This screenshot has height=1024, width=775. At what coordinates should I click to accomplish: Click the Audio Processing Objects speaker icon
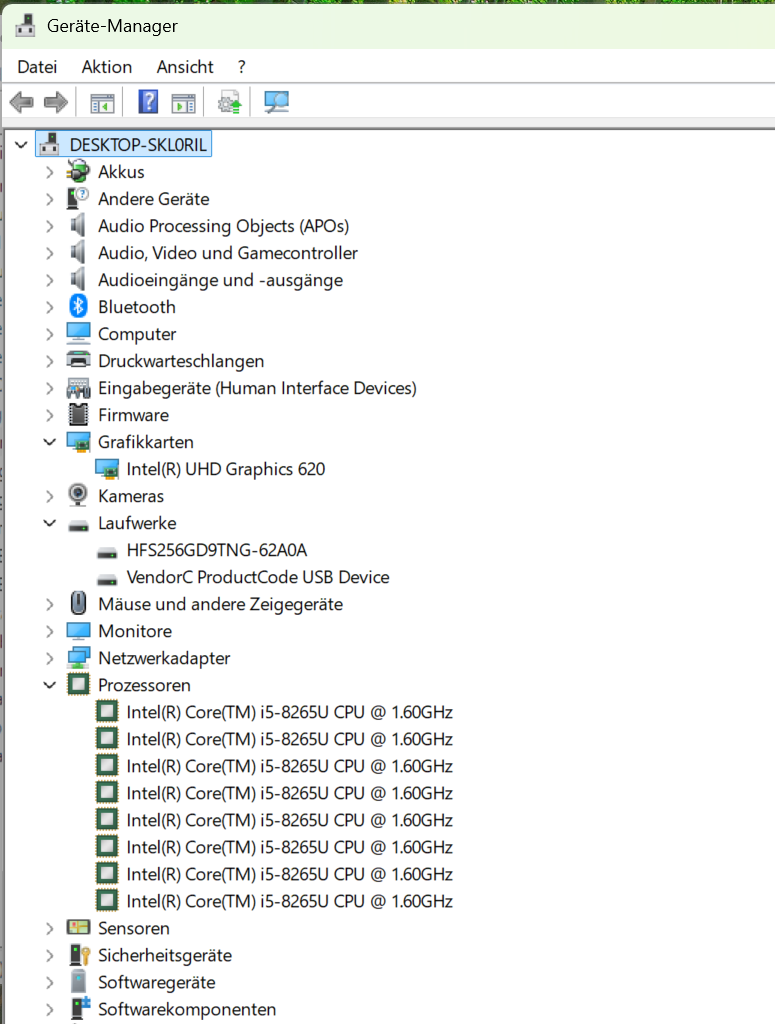click(x=78, y=225)
